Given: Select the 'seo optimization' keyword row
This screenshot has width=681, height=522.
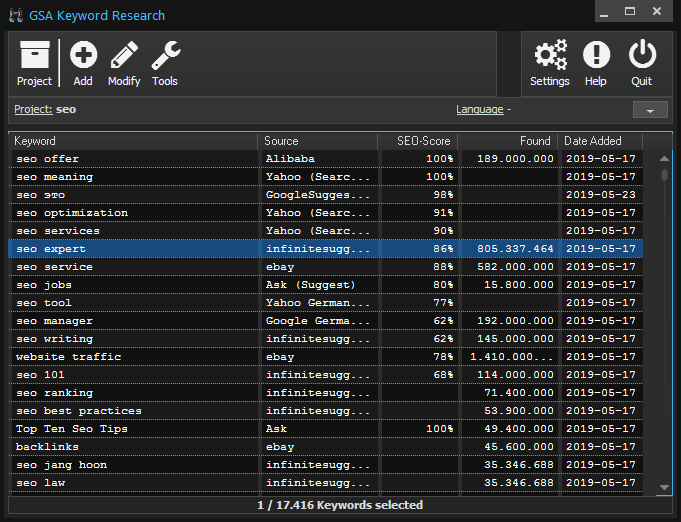Looking at the screenshot, I should pyautogui.click(x=326, y=213).
